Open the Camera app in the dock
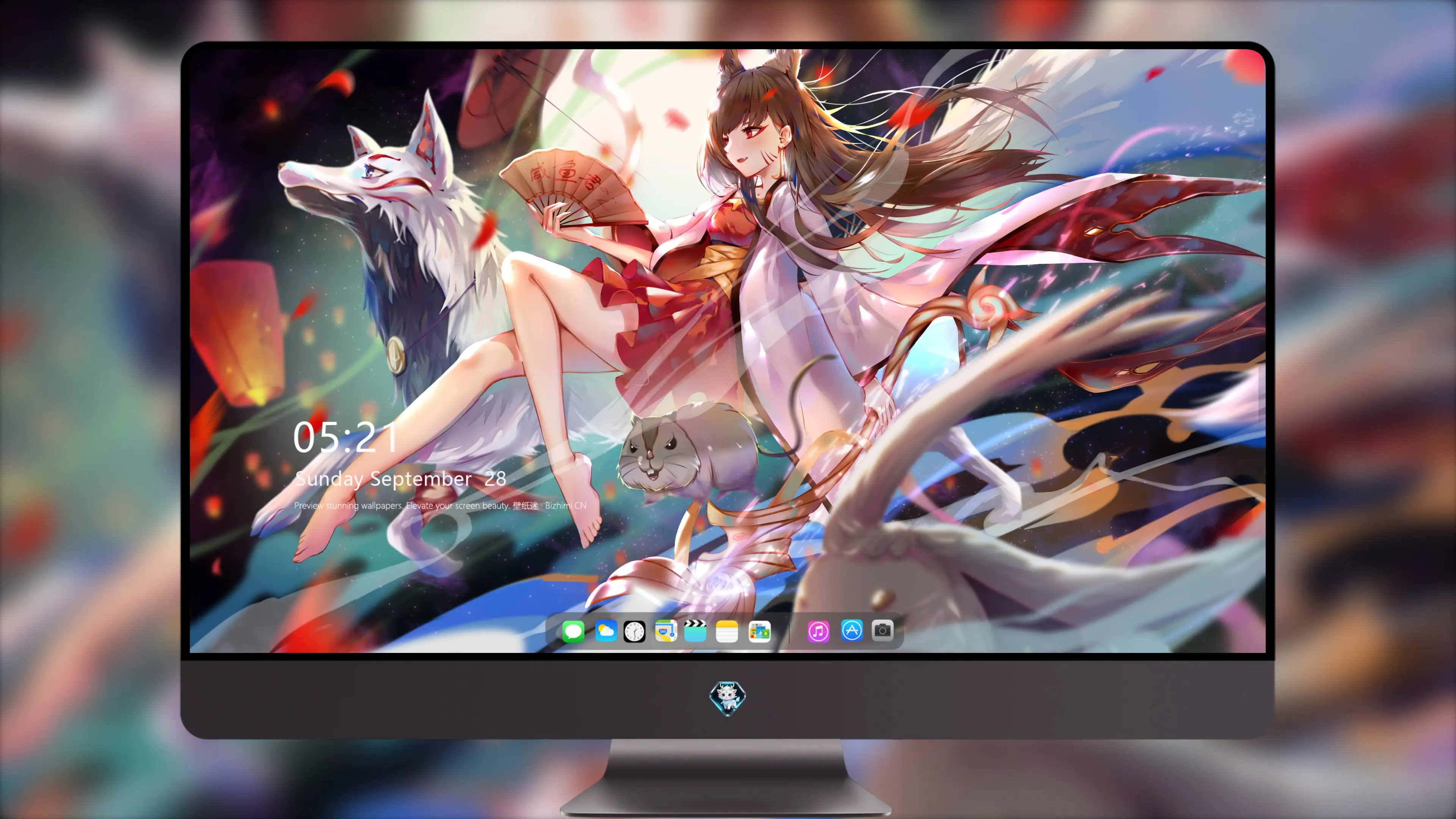 pos(882,630)
